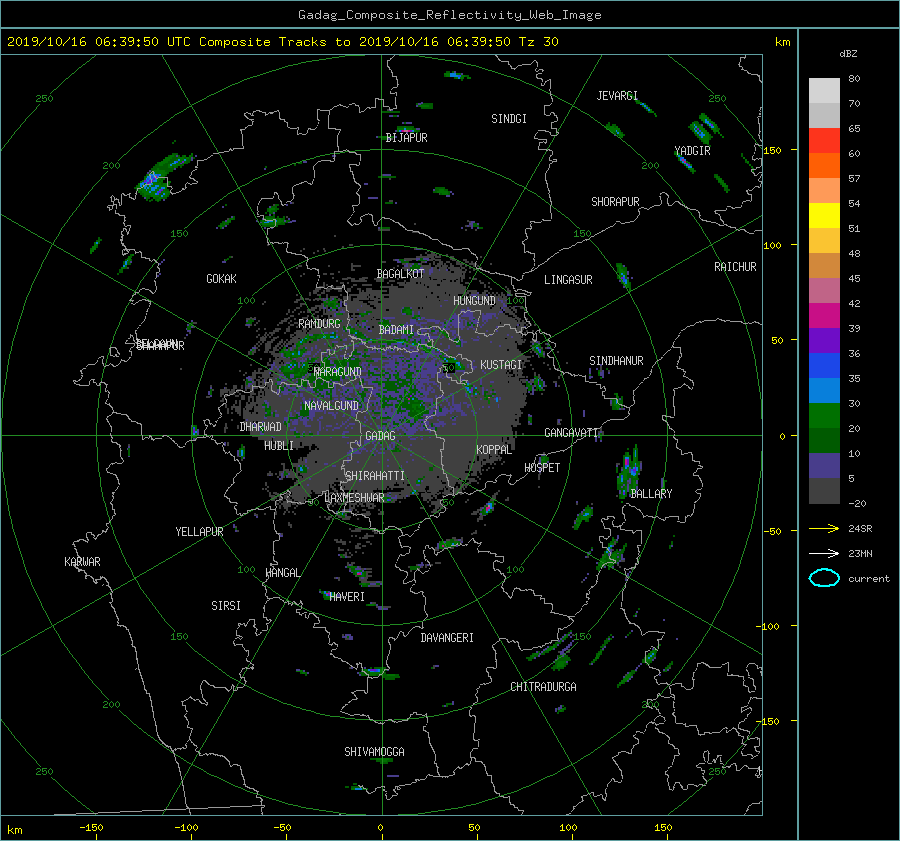Select the DAVANGERI label
Viewport: 900px width, 841px height.
click(447, 638)
